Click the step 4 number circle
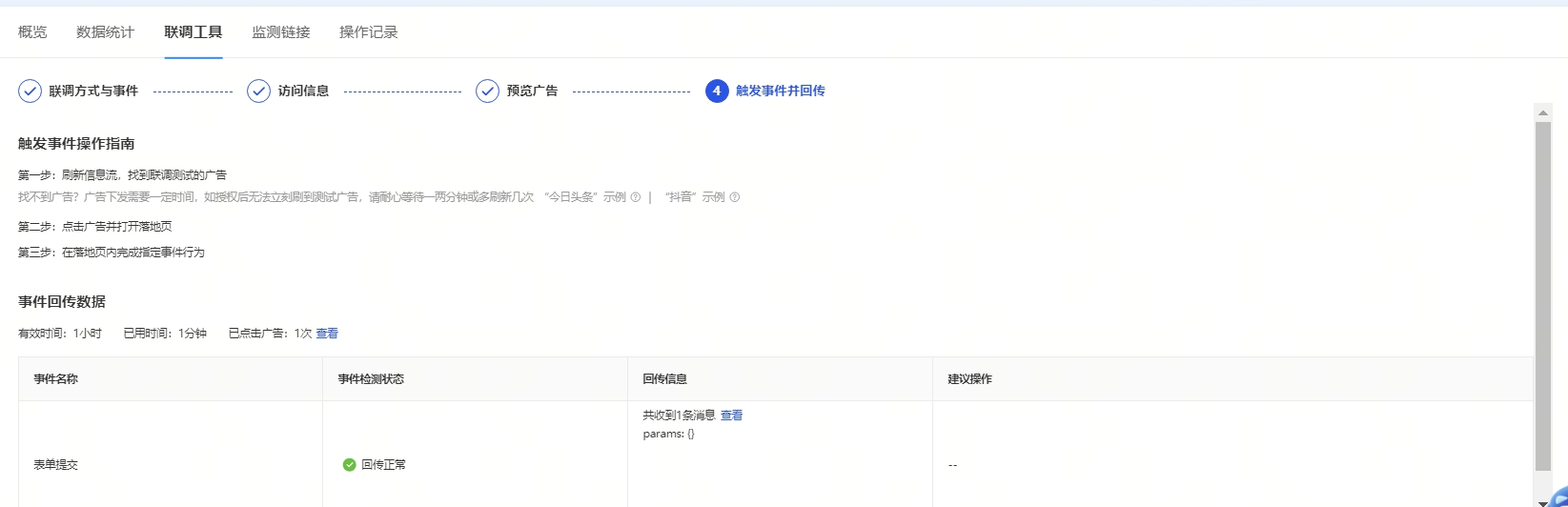This screenshot has height=507, width=1568. [717, 91]
